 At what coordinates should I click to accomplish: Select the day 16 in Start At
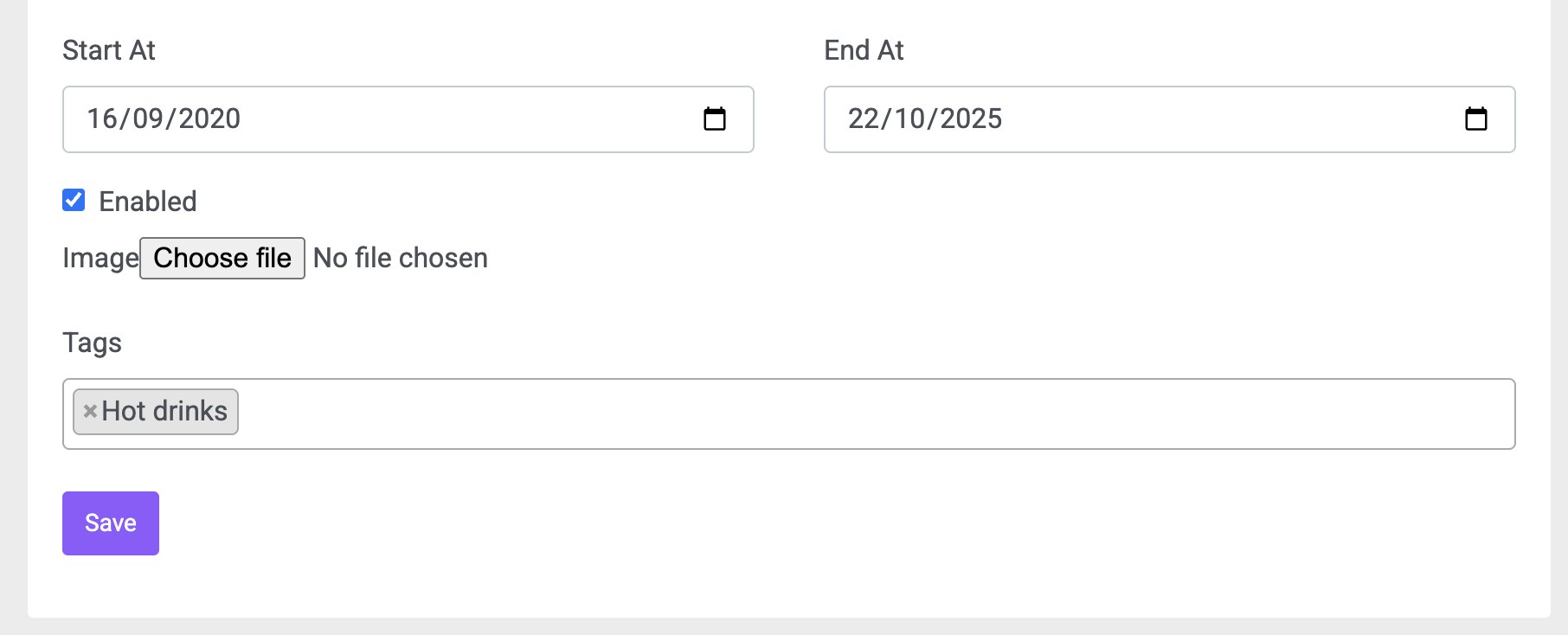(x=102, y=119)
